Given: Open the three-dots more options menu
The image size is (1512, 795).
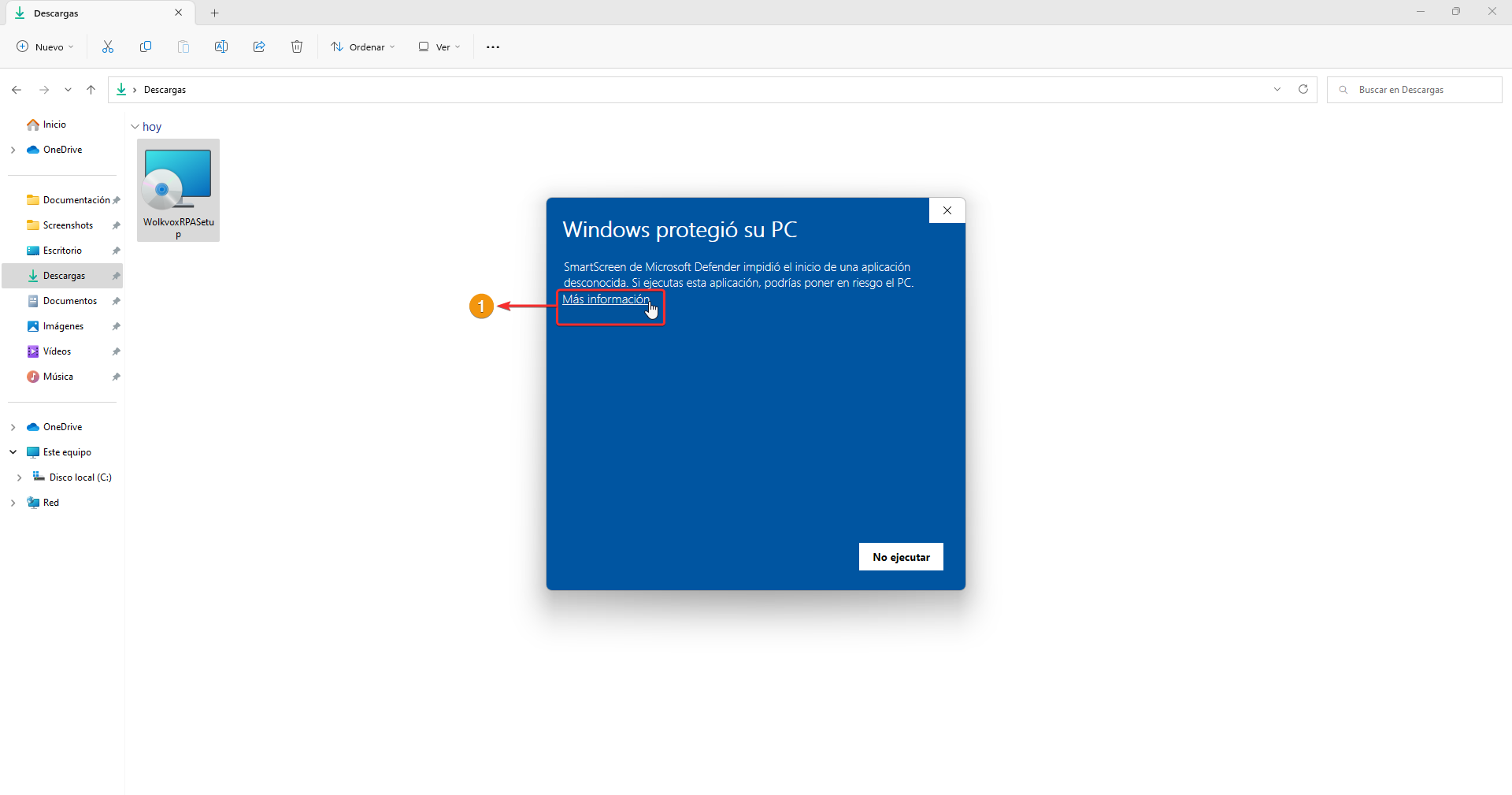Looking at the screenshot, I should tap(493, 47).
